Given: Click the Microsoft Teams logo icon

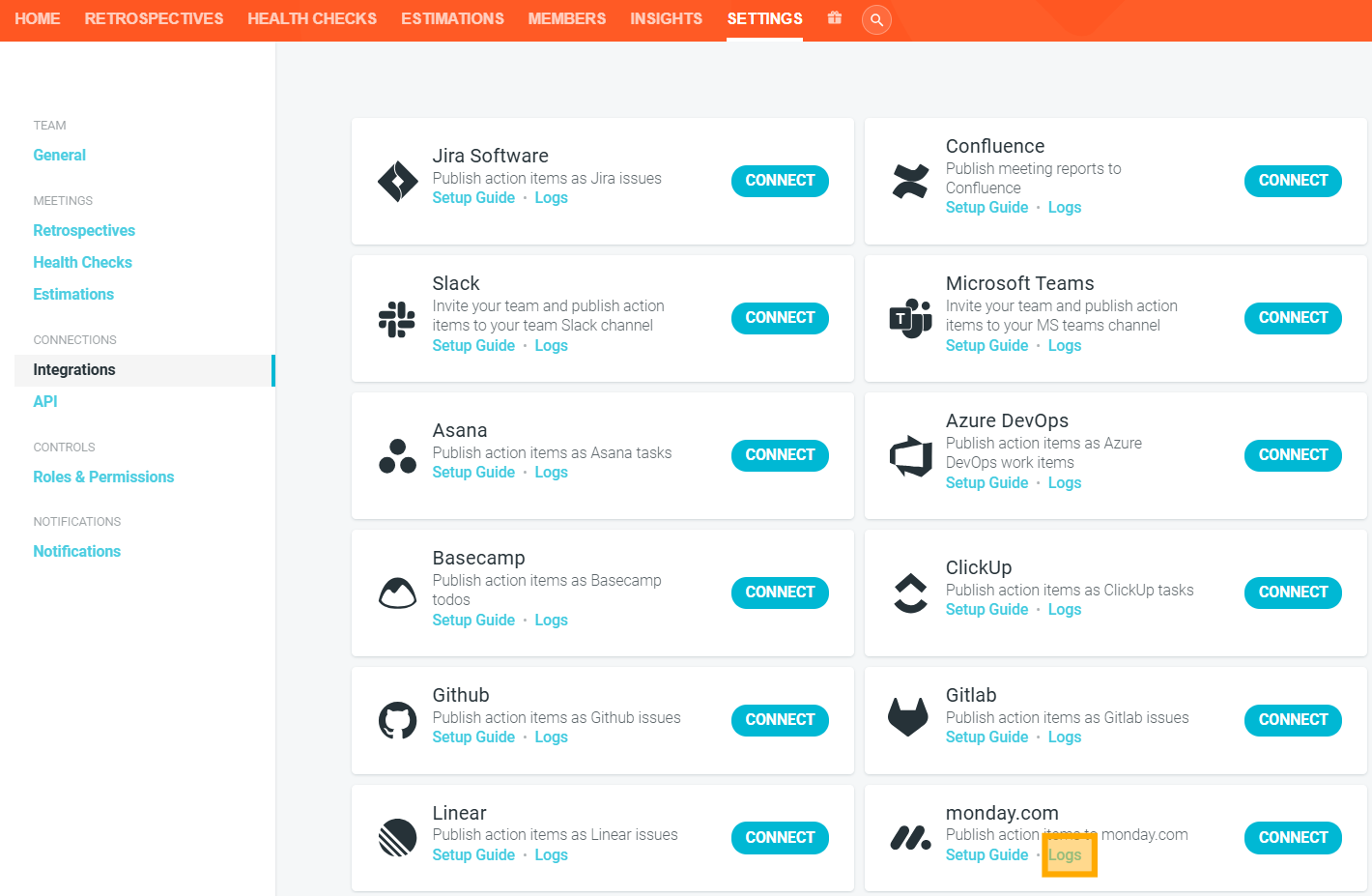Looking at the screenshot, I should click(x=910, y=319).
